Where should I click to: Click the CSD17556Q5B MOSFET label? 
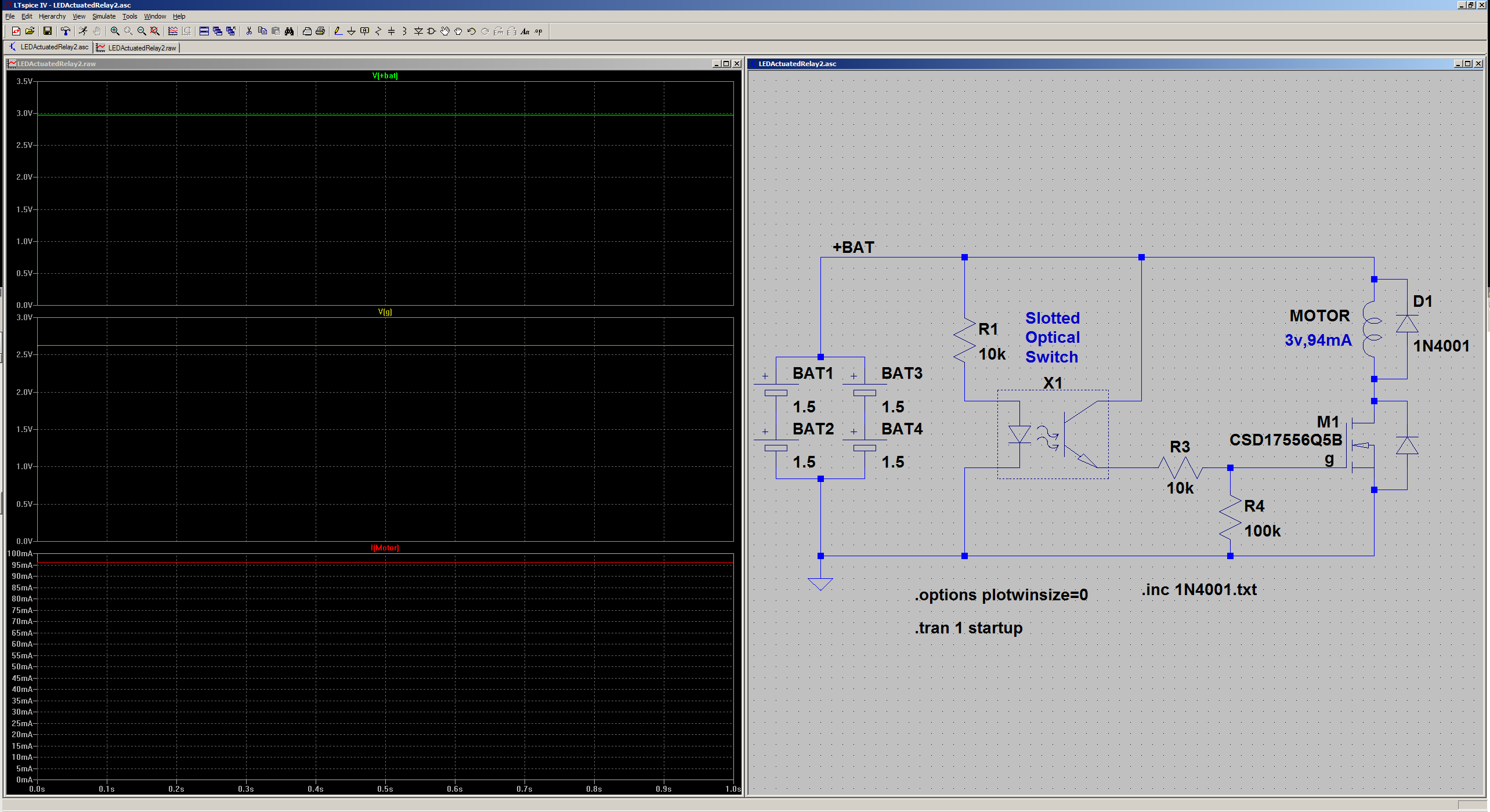coord(1286,440)
